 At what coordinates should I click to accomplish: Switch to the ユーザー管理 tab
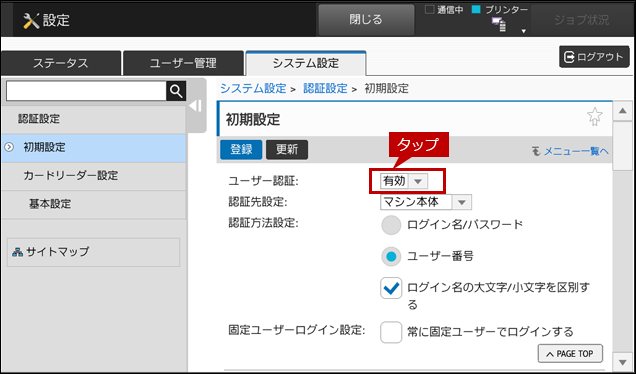[x=183, y=63]
